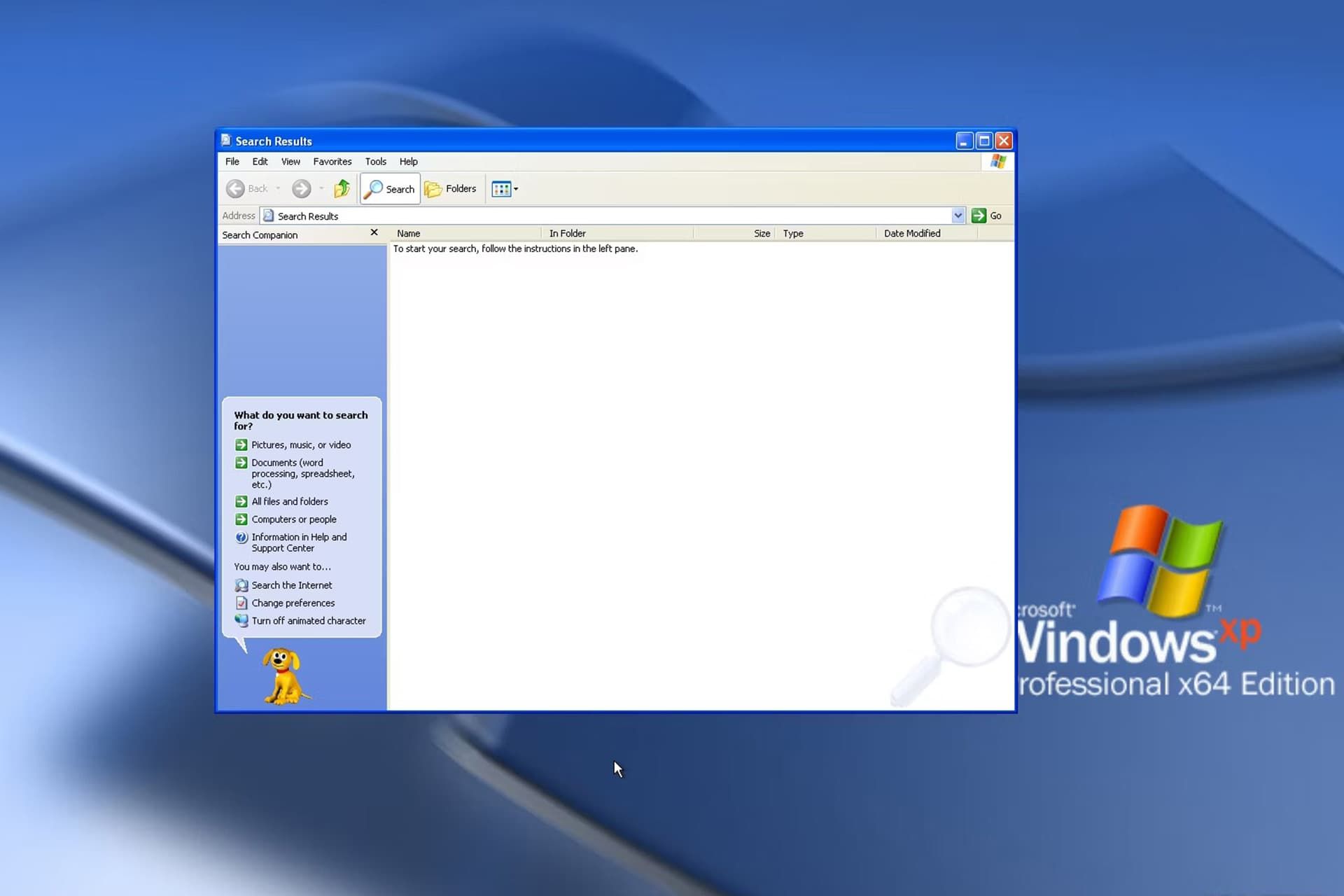The height and width of the screenshot is (896, 1344).
Task: Click the Search the Internet icon
Action: pyautogui.click(x=241, y=585)
